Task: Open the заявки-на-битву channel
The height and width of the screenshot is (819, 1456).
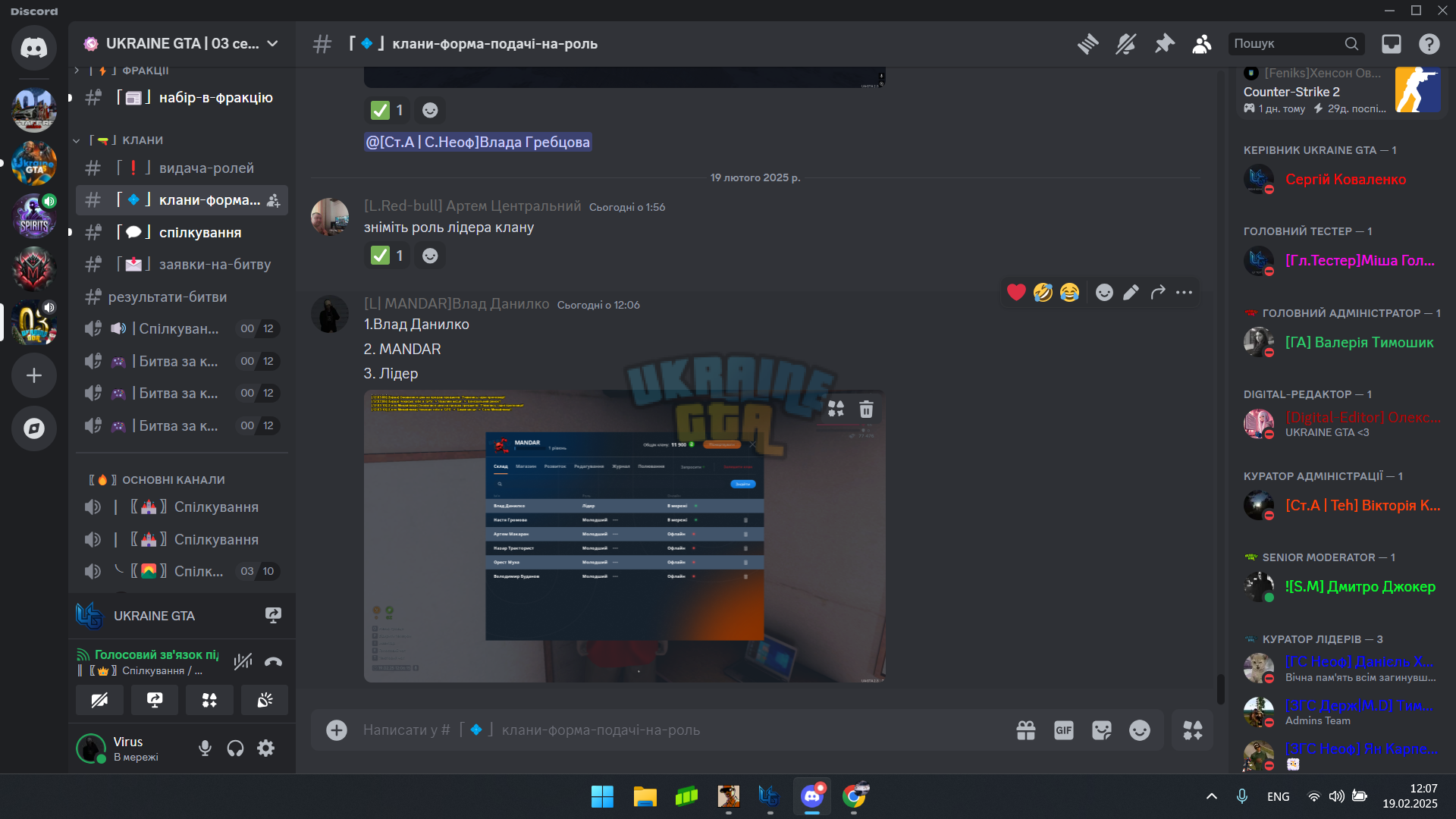Action: tap(182, 265)
